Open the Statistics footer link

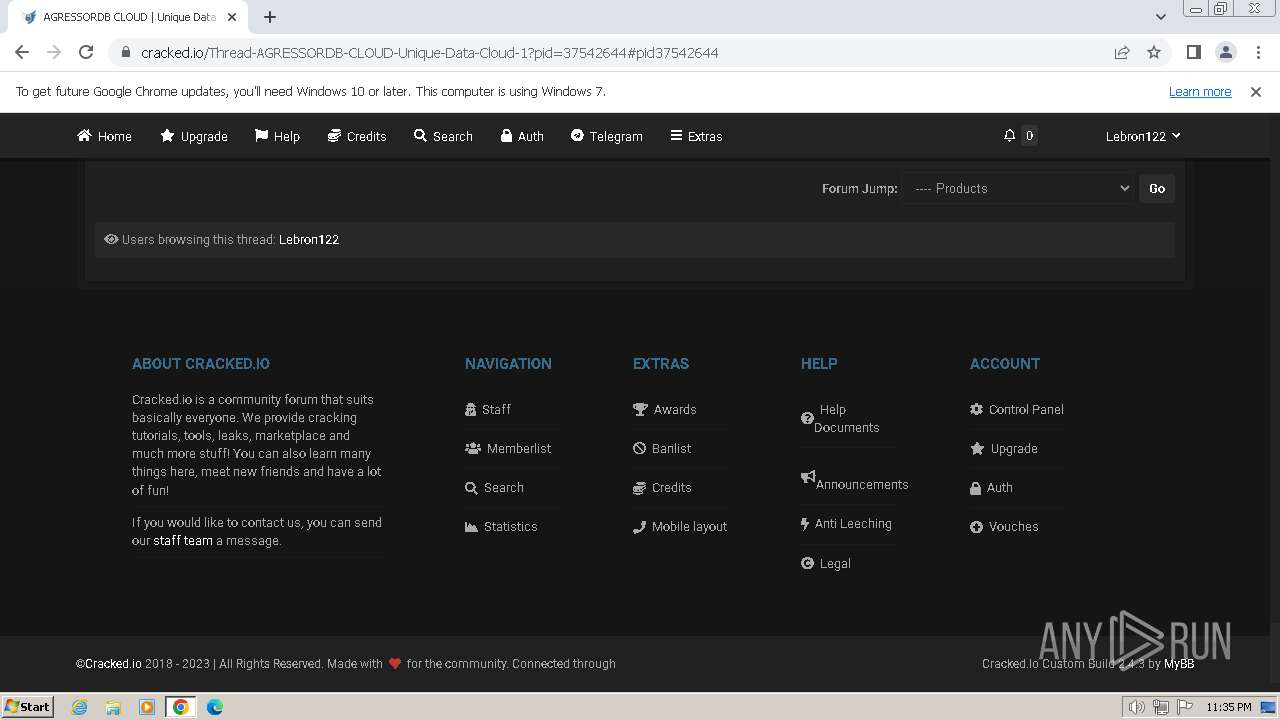[501, 526]
